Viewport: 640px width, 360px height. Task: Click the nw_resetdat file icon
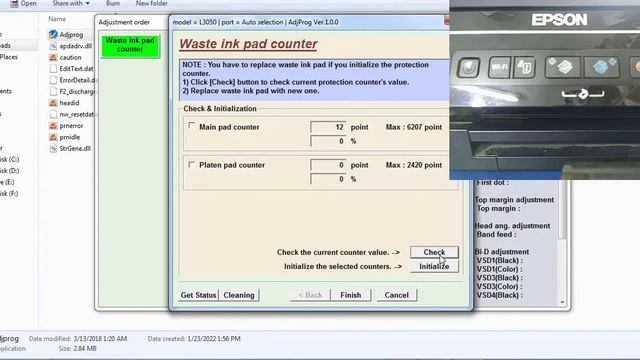coord(53,114)
